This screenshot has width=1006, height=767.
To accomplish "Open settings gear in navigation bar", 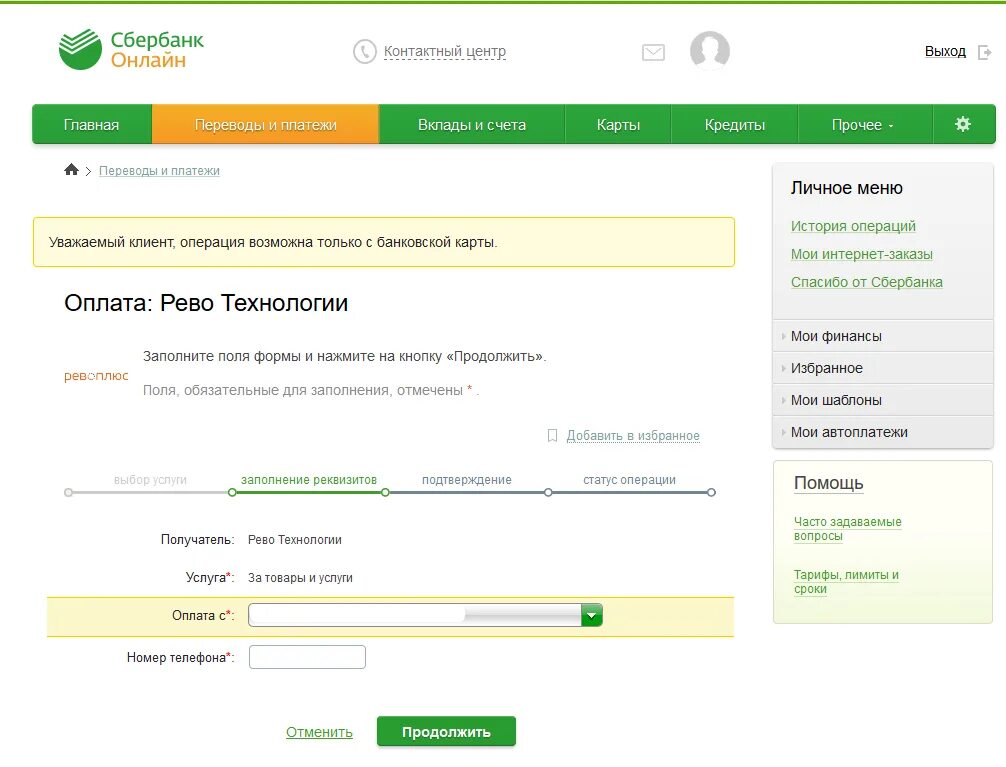I will point(963,124).
